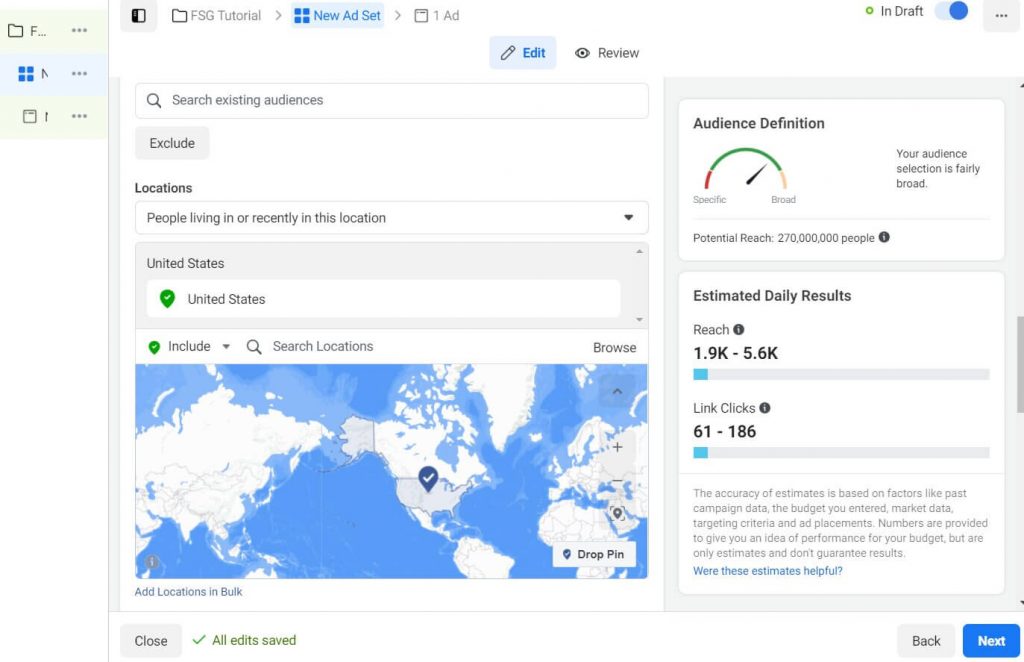The width and height of the screenshot is (1024, 662).
Task: Toggle the In Draft switch
Action: tap(951, 12)
